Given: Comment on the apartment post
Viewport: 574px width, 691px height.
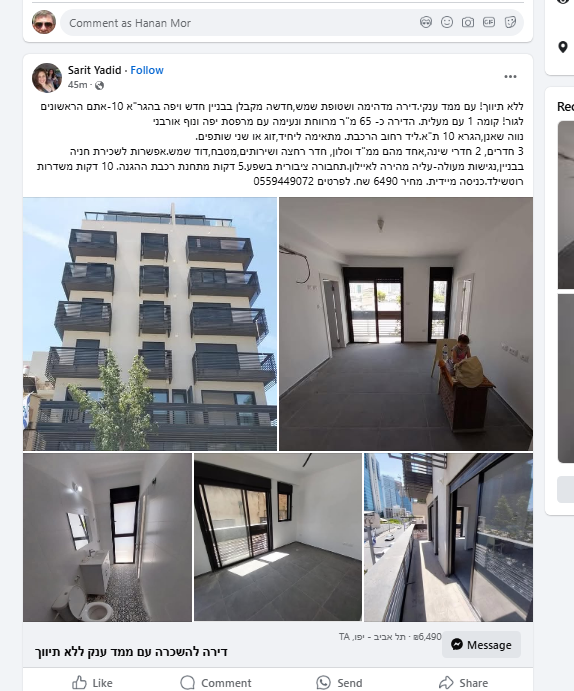Looking at the screenshot, I should (x=216, y=683).
